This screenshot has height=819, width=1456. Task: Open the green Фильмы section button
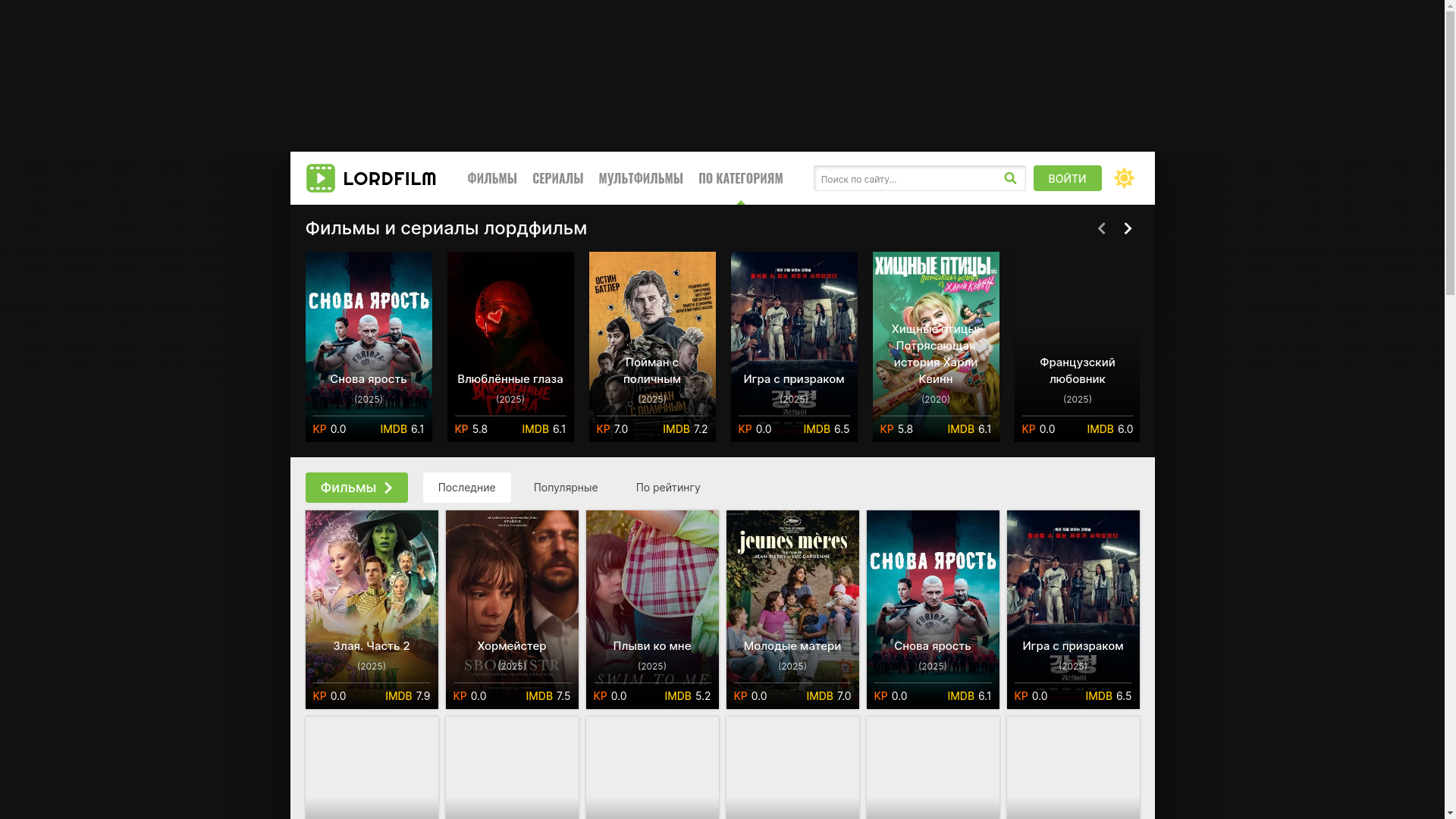(x=356, y=488)
